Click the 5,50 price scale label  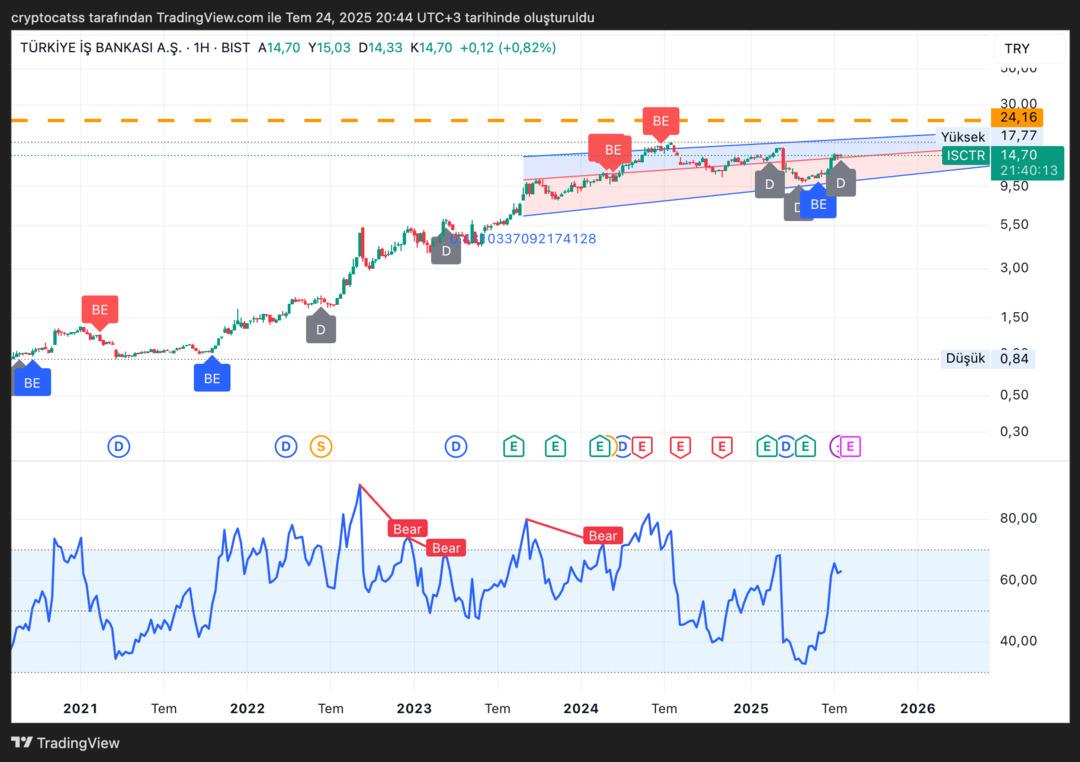pyautogui.click(x=1014, y=225)
